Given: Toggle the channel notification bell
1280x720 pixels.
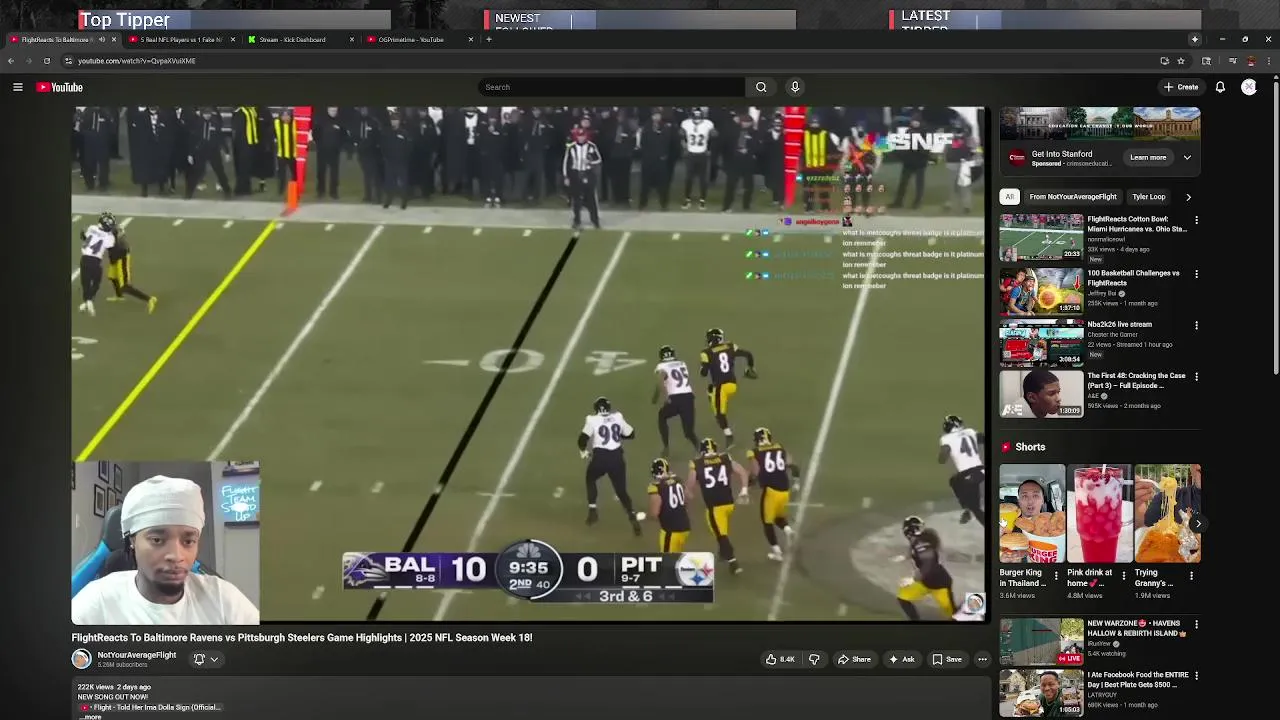Looking at the screenshot, I should (199, 659).
